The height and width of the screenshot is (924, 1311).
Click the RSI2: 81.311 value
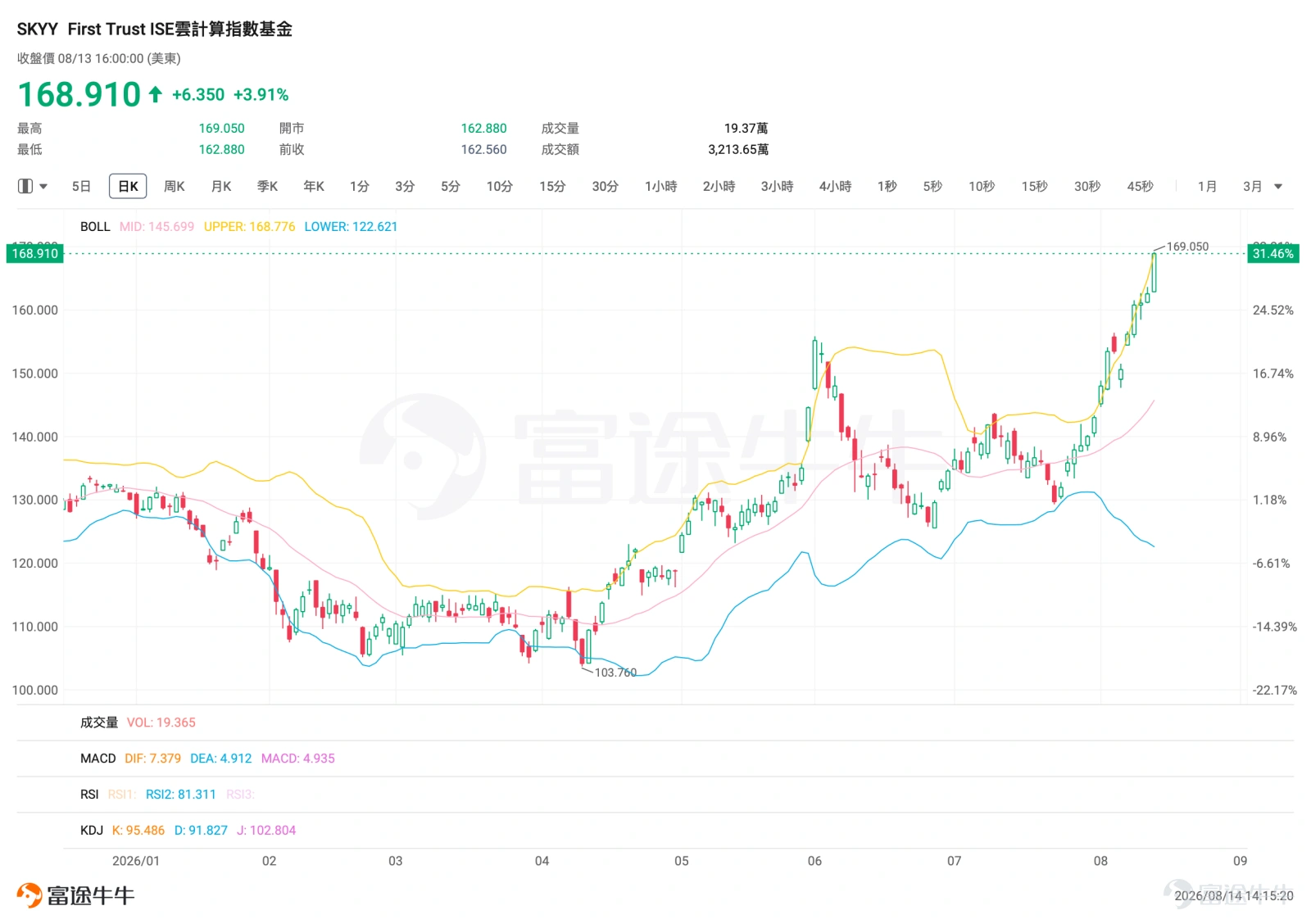tap(181, 795)
